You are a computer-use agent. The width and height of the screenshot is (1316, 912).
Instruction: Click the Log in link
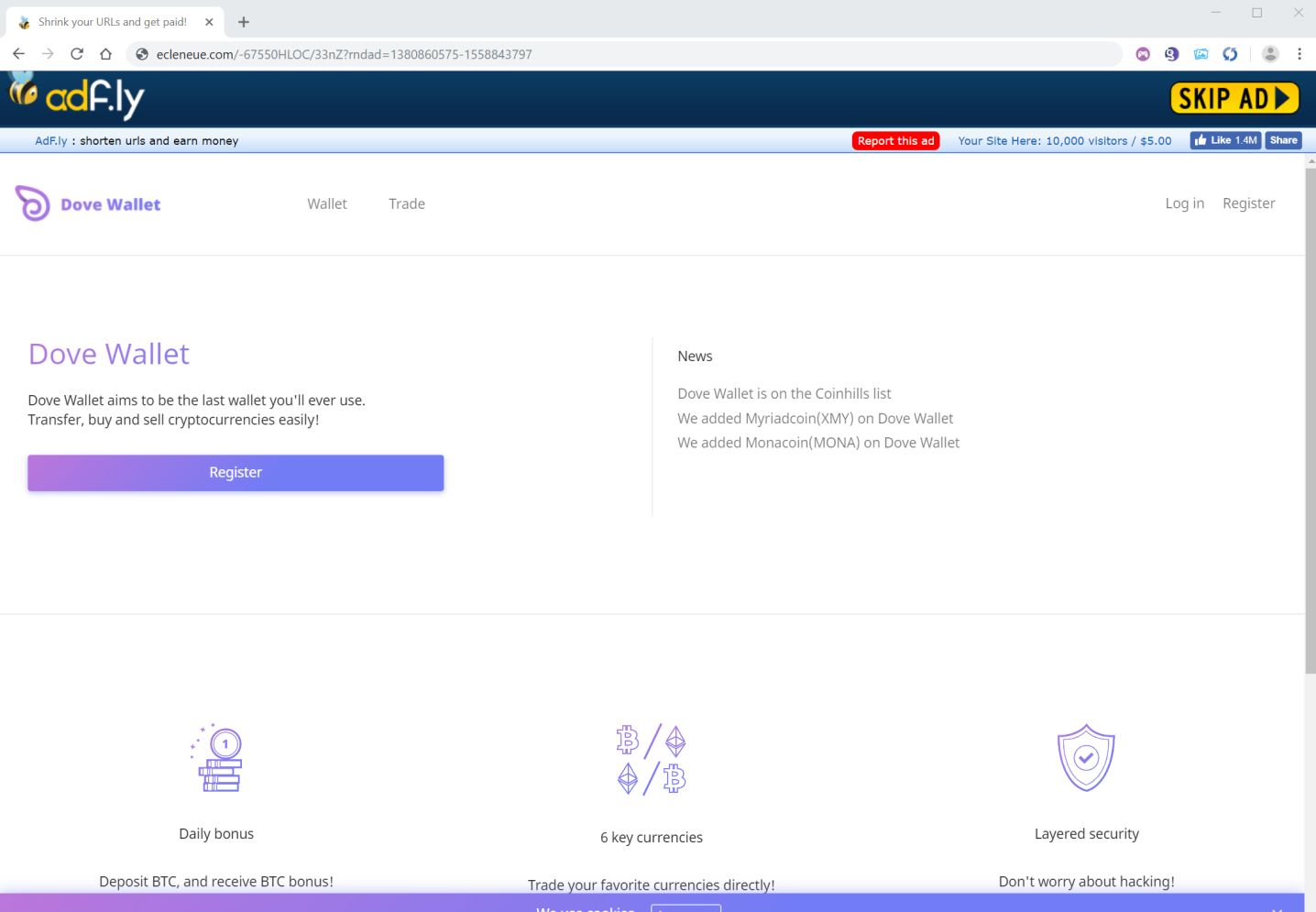click(x=1184, y=203)
